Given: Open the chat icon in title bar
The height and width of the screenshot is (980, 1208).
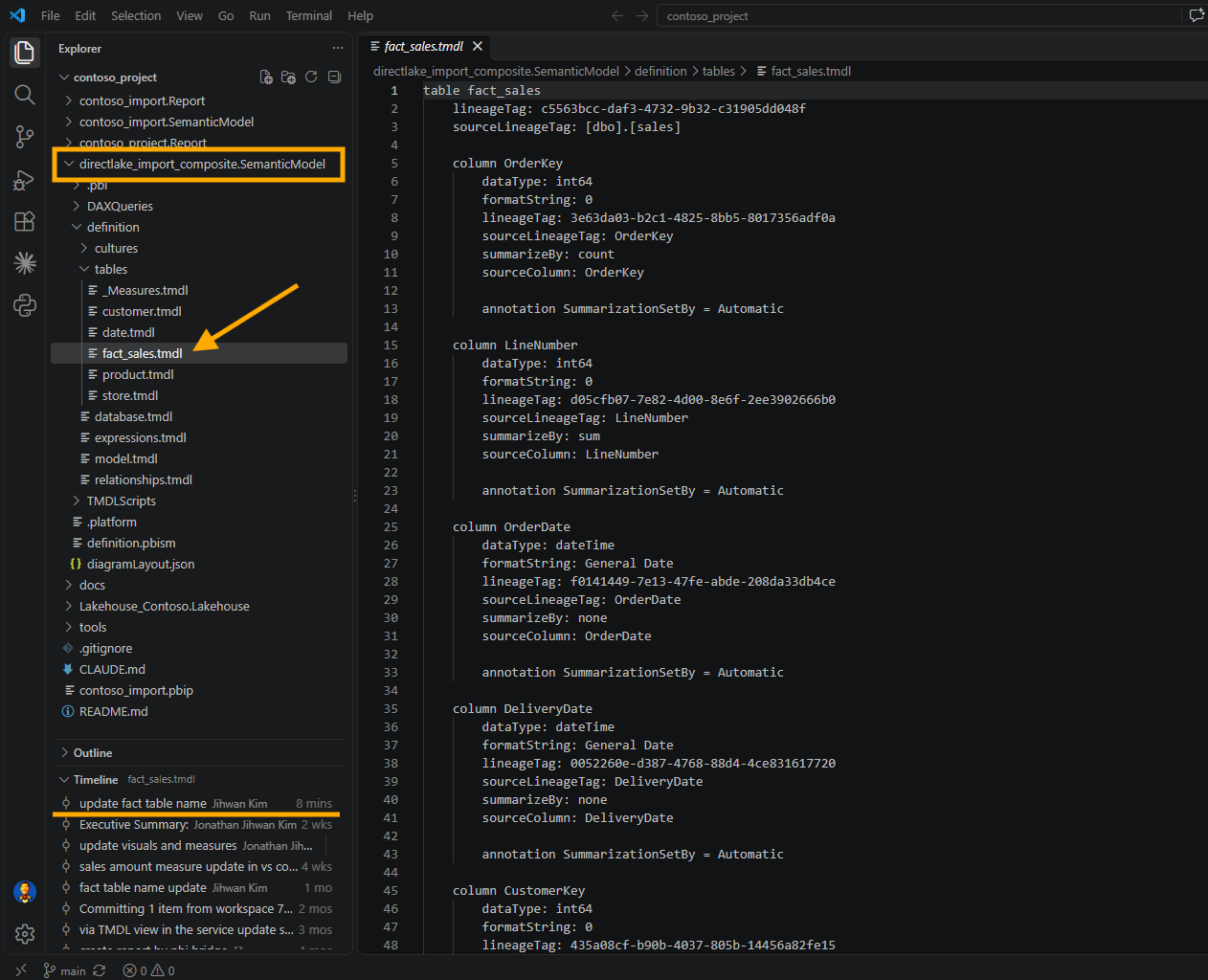Looking at the screenshot, I should 1196,15.
